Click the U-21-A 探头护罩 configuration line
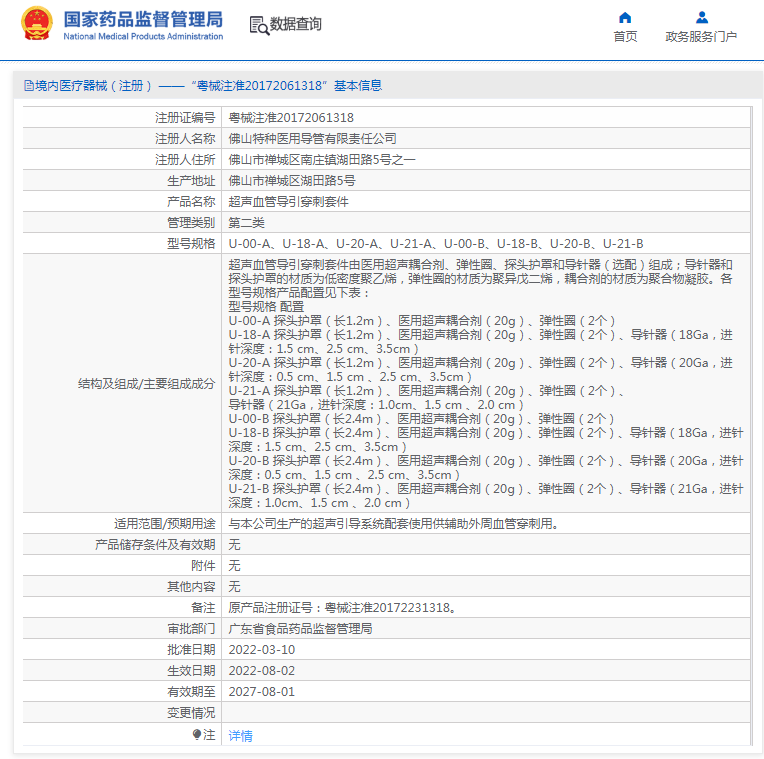 tap(426, 398)
